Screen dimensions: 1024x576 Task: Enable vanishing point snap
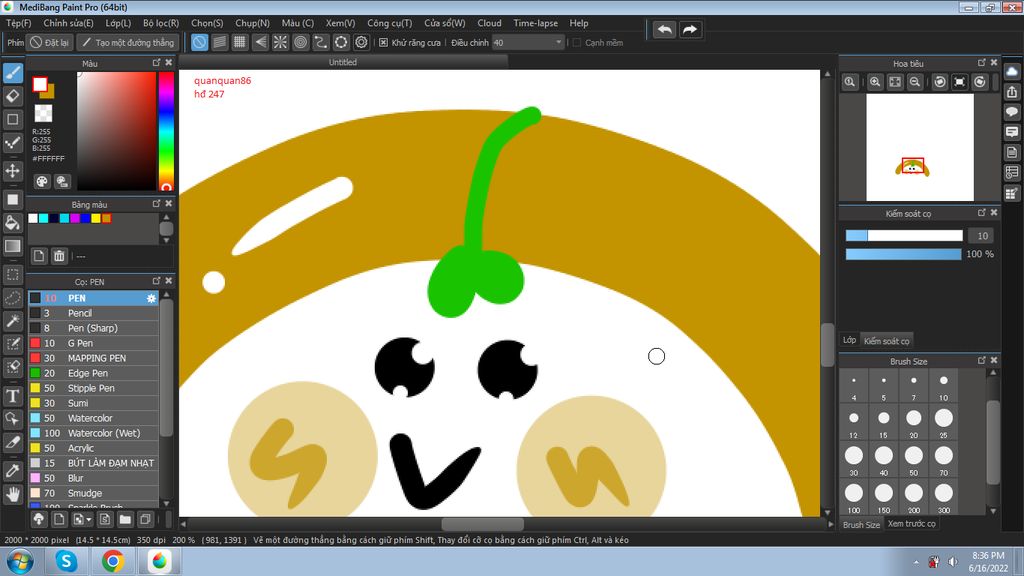tap(260, 42)
